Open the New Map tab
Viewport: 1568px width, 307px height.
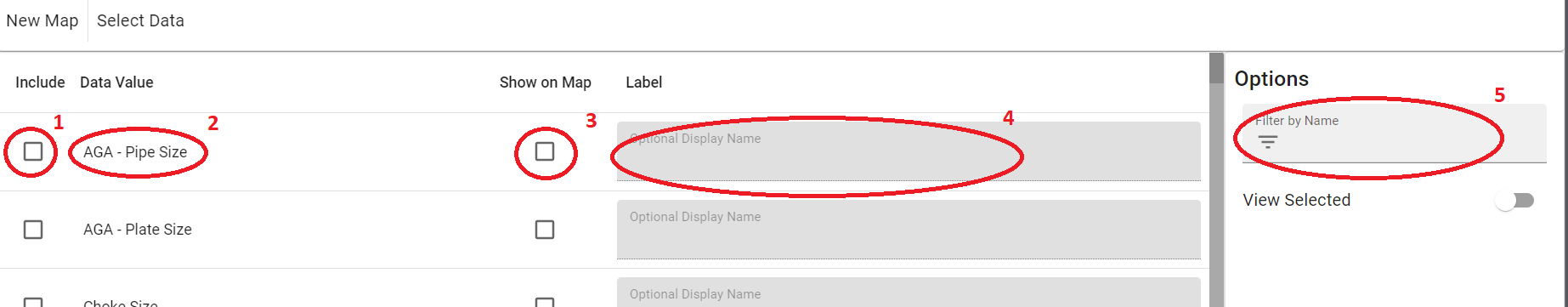pos(42,20)
